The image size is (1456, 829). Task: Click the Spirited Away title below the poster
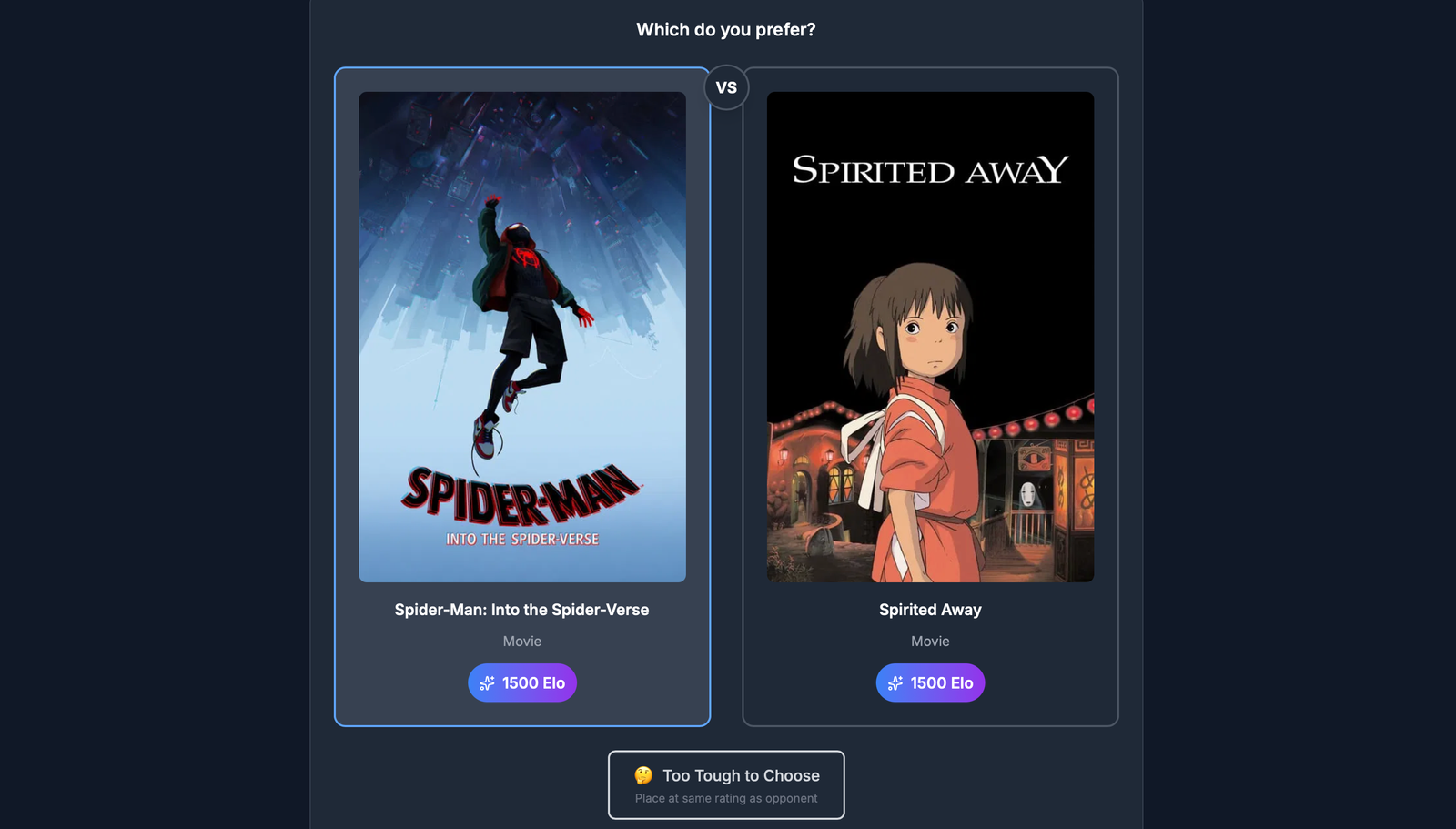(x=930, y=610)
